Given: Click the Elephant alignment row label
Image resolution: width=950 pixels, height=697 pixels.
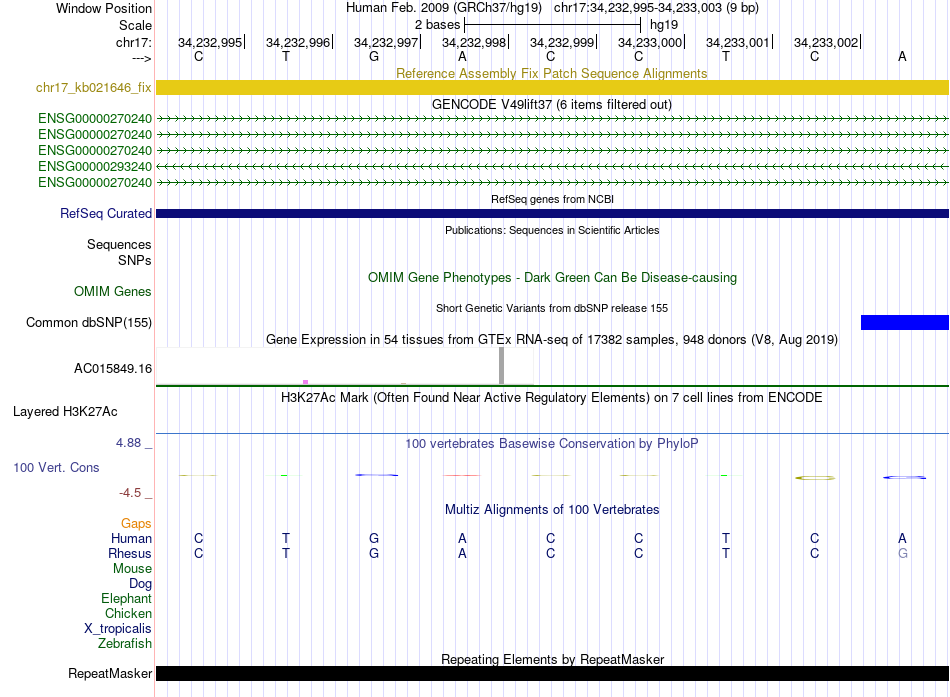Looking at the screenshot, I should click(x=126, y=598).
